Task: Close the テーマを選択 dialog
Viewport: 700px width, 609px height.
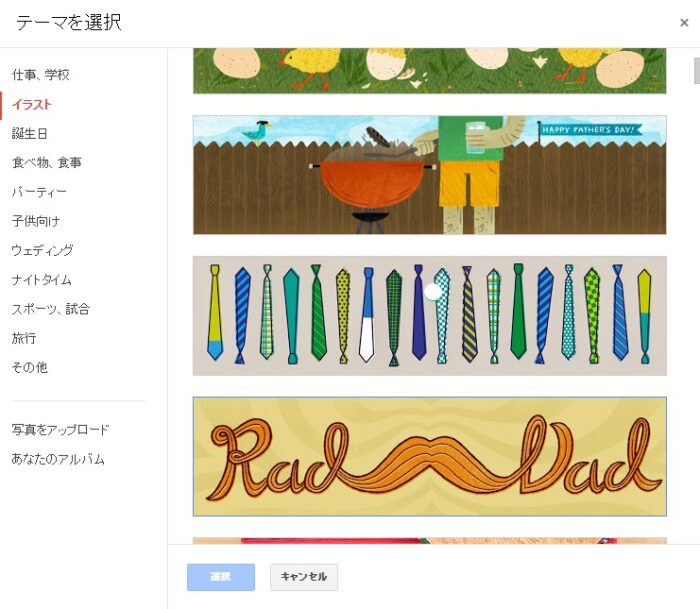Action: click(x=684, y=23)
